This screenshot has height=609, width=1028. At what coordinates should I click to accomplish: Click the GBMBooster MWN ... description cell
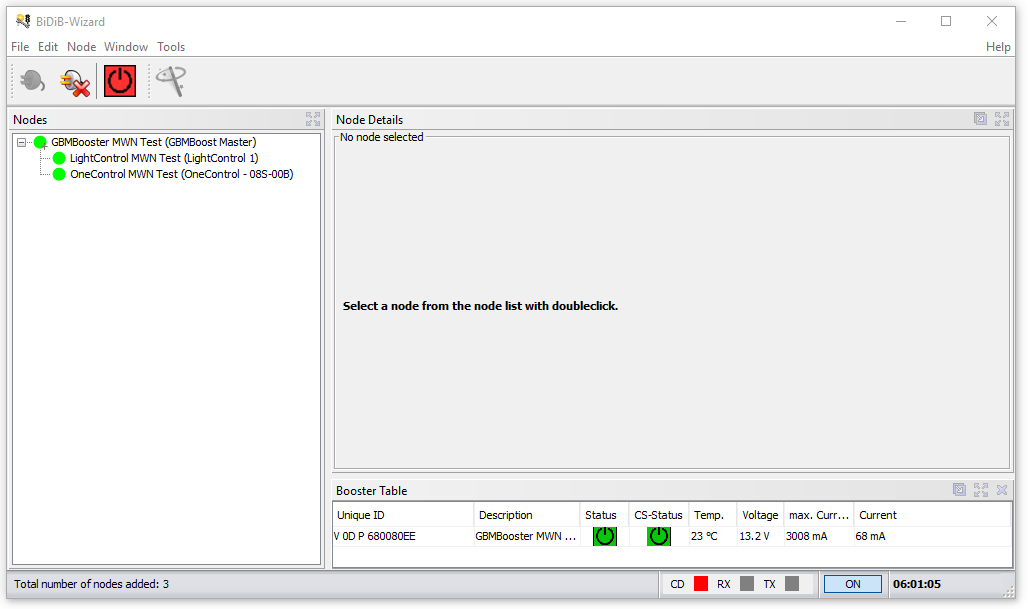pyautogui.click(x=526, y=536)
